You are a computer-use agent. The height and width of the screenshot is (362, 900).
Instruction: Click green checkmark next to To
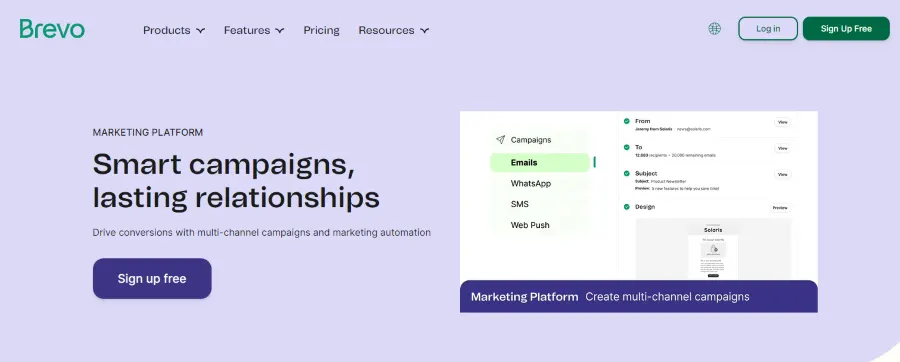(627, 147)
